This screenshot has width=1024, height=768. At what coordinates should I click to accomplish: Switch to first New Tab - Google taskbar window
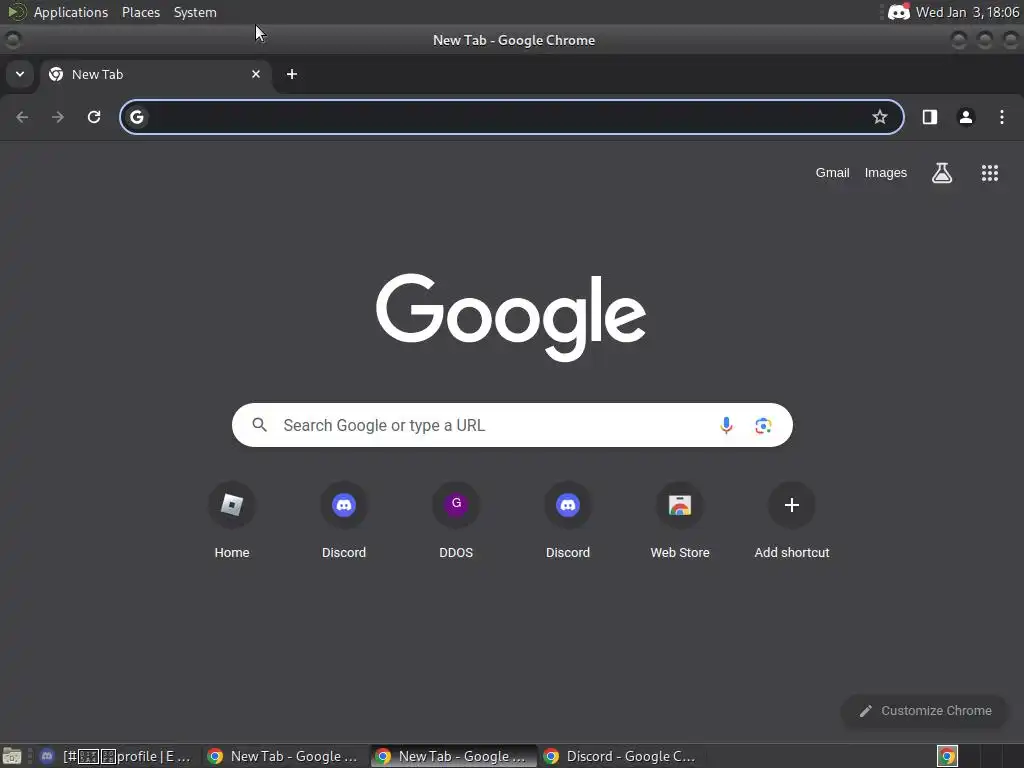click(283, 756)
